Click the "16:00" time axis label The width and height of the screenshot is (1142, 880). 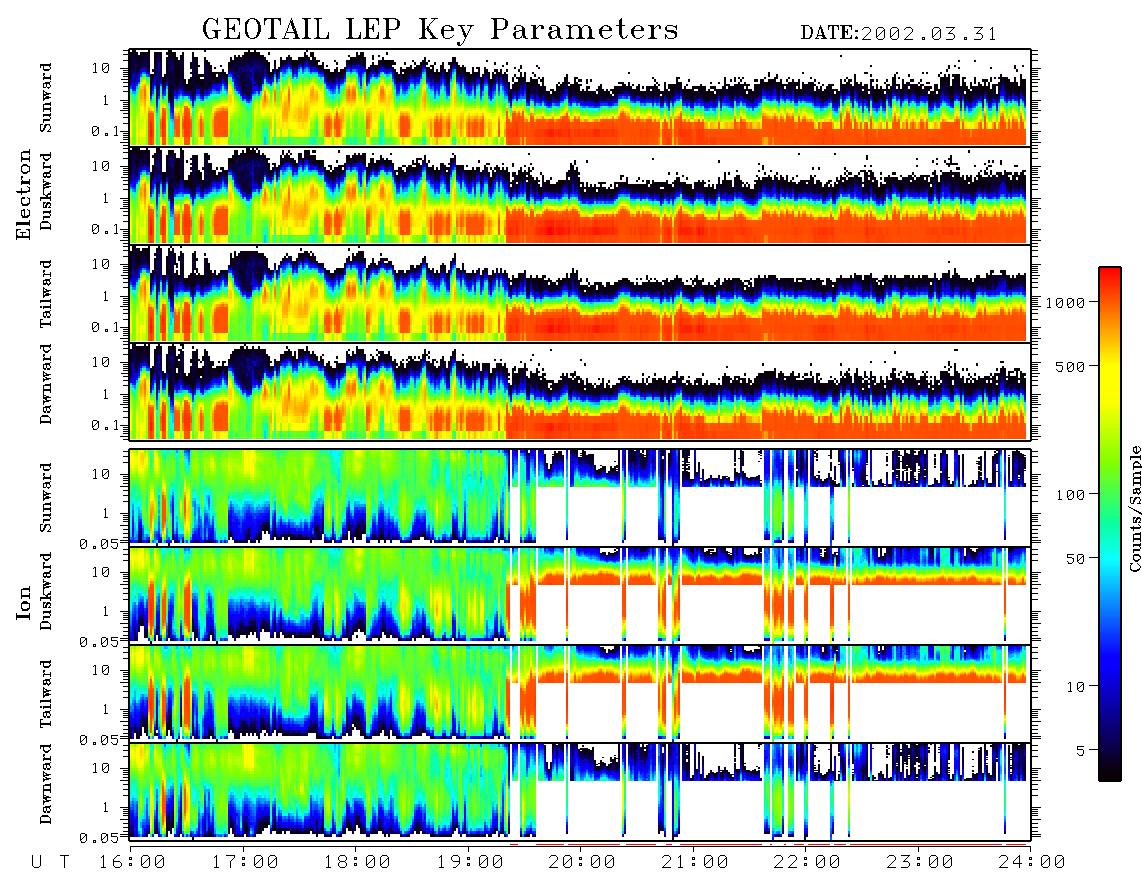point(131,863)
